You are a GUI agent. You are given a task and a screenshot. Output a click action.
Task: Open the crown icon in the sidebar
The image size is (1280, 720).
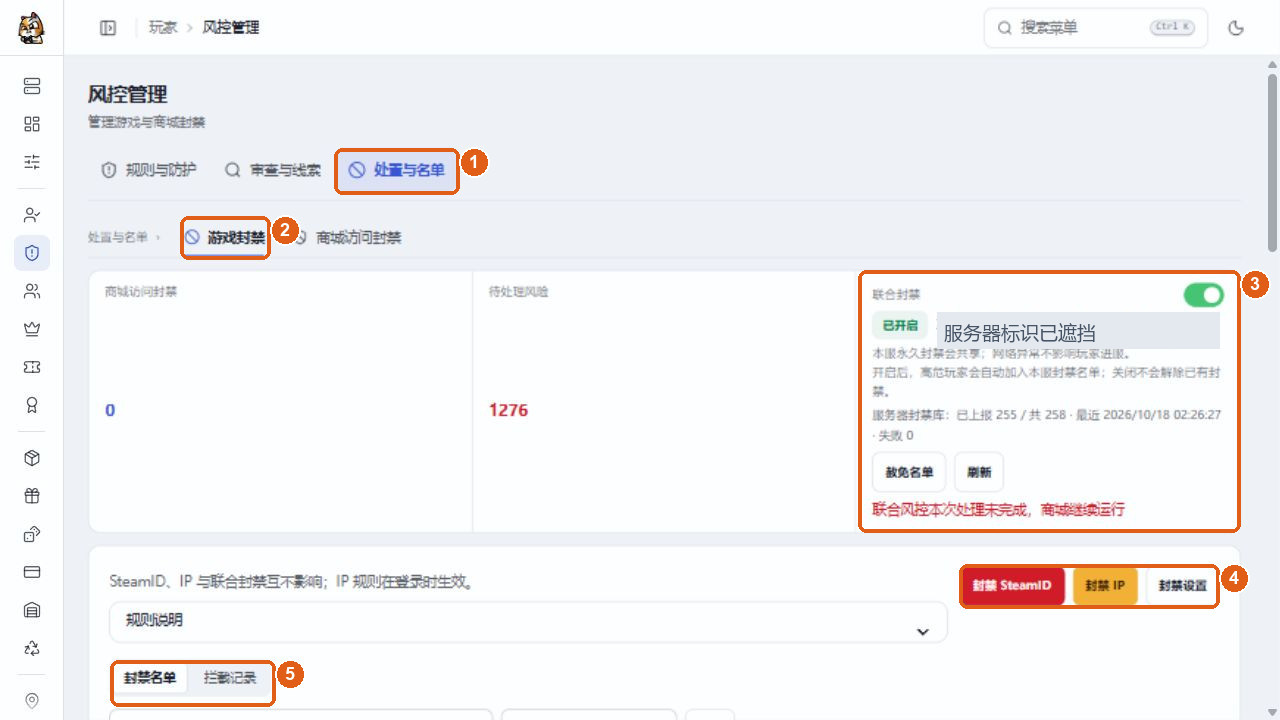[x=32, y=329]
